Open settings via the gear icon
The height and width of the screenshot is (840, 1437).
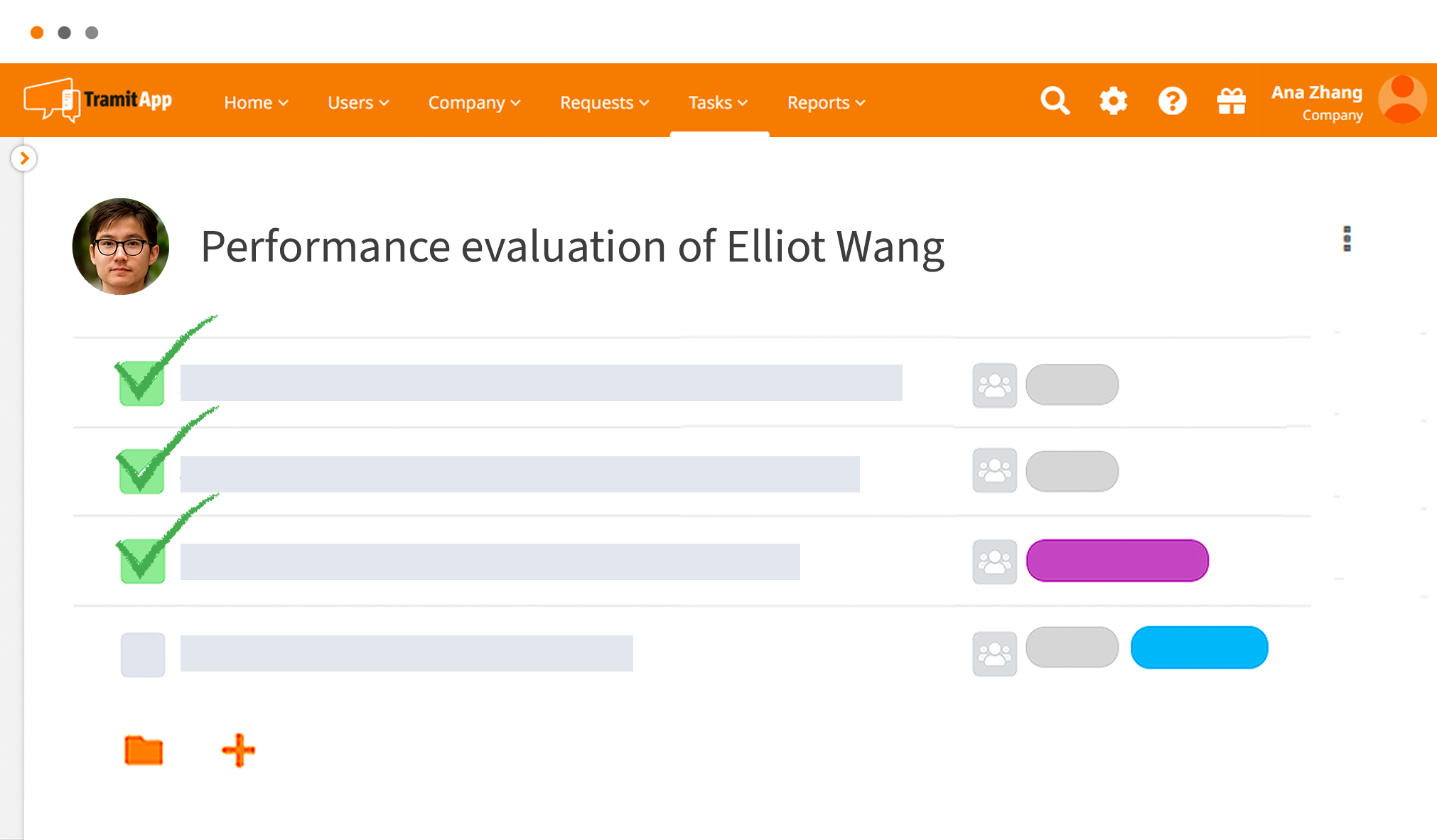[x=1114, y=101]
